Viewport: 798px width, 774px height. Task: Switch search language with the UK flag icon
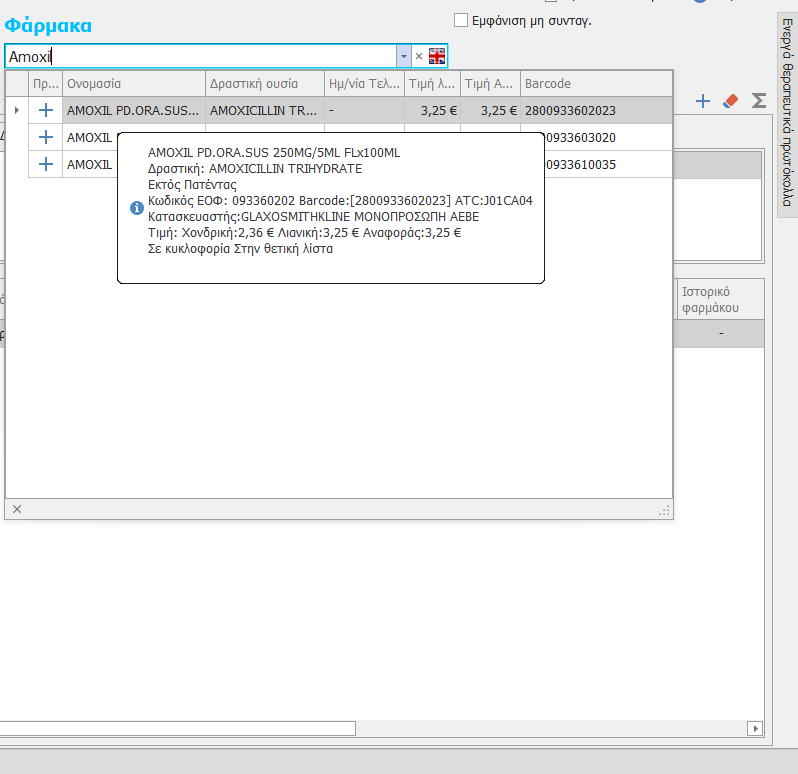coord(437,56)
